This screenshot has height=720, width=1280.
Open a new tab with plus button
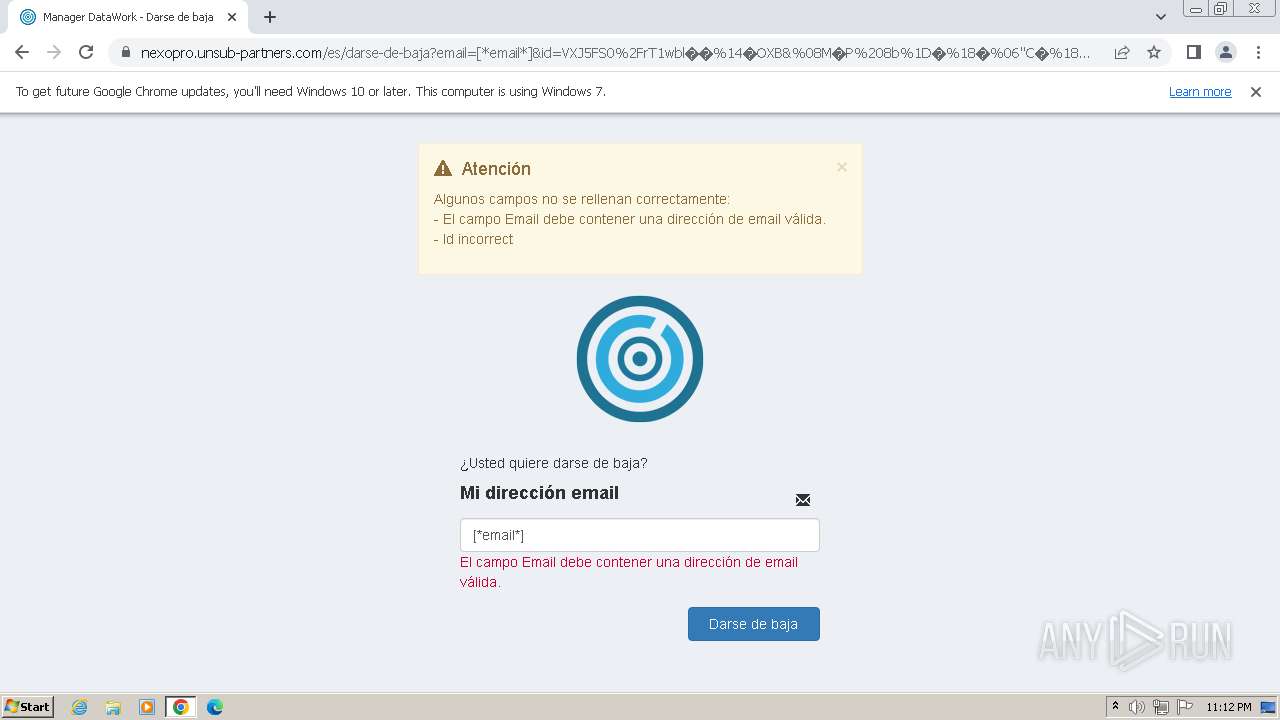click(x=270, y=17)
